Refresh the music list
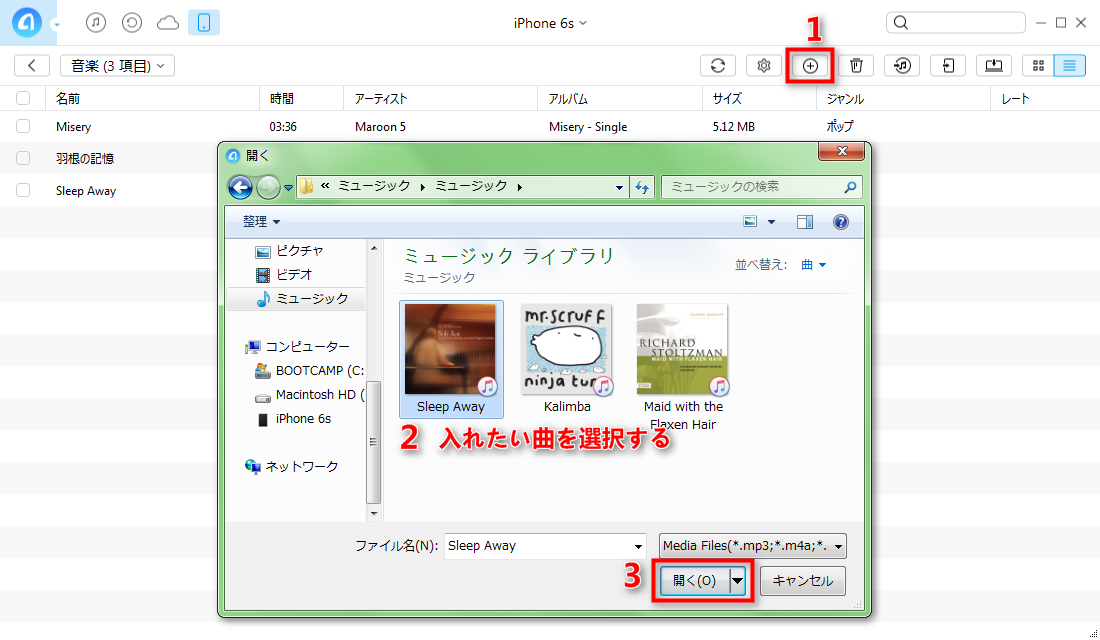Image resolution: width=1100 pixels, height=640 pixels. (x=718, y=65)
